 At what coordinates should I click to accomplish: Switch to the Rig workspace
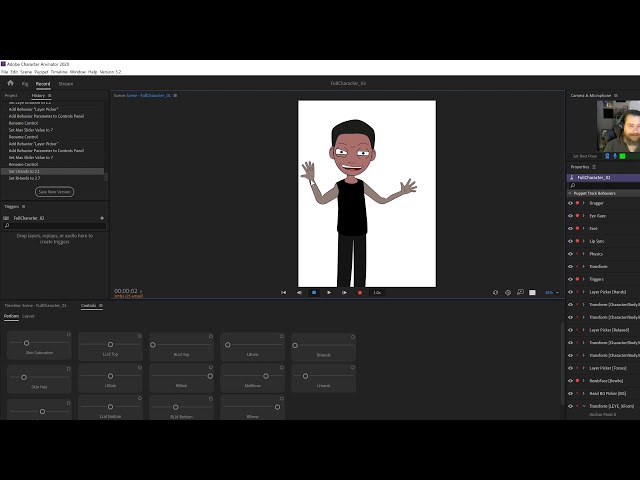coord(25,84)
